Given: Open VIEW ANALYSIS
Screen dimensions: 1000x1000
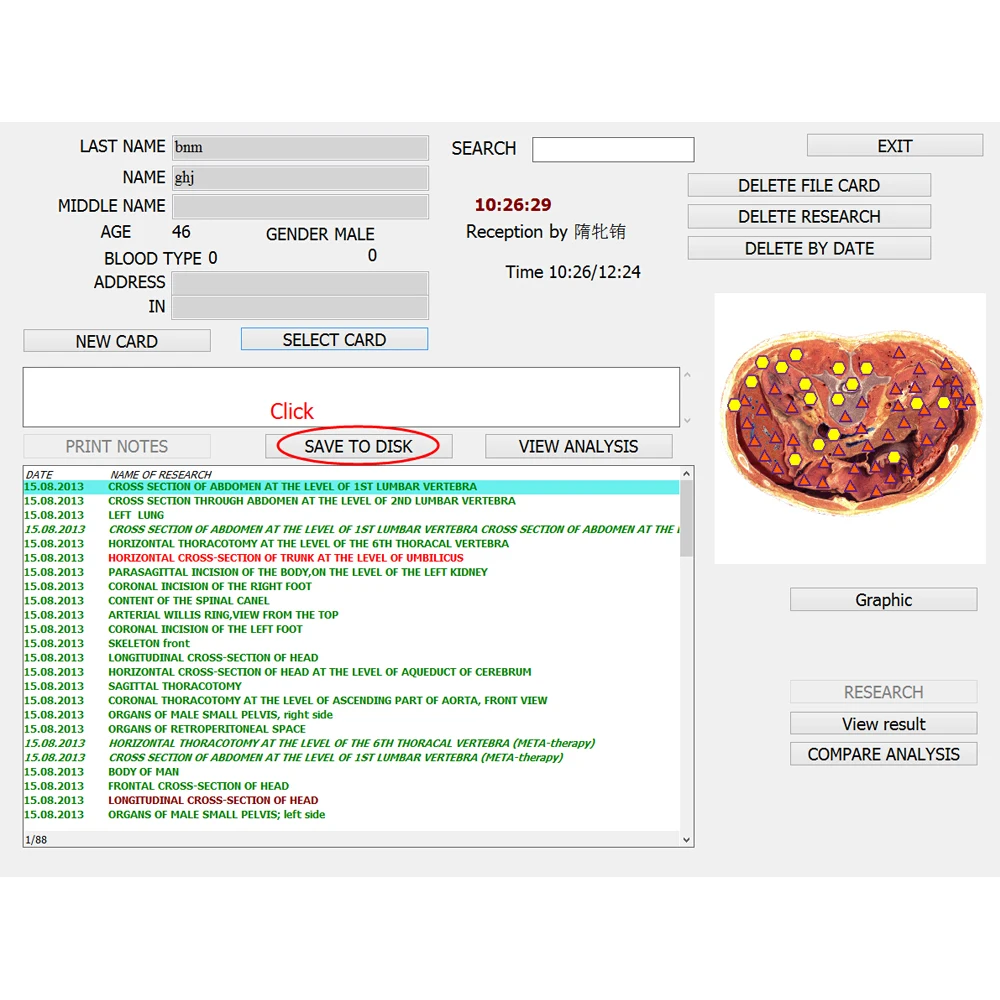Looking at the screenshot, I should tap(578, 446).
